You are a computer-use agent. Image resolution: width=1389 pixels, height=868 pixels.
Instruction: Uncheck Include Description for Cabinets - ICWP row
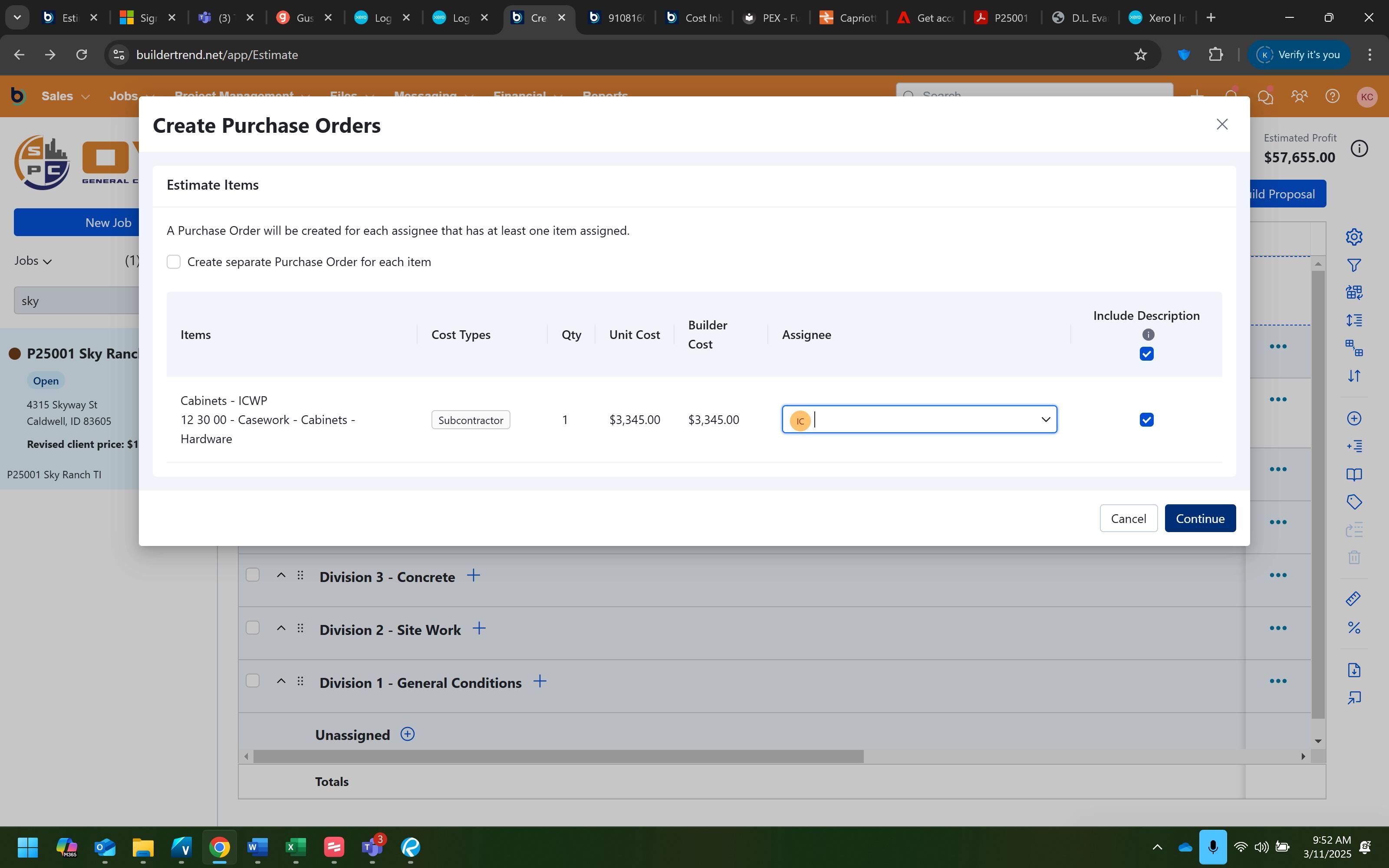click(1146, 420)
